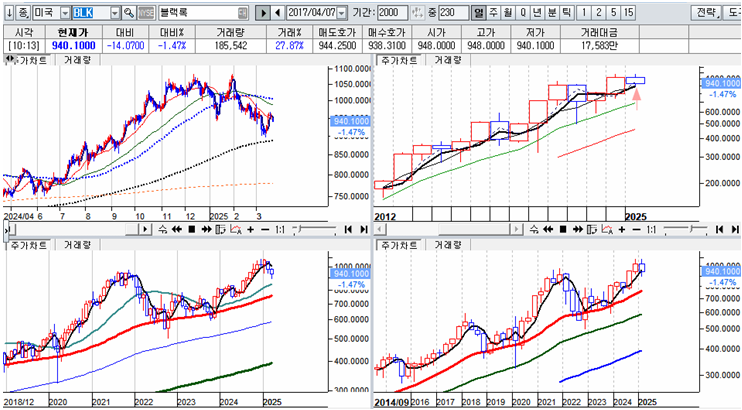This screenshot has height=410, width=742.
Task: Click chart layout icon in right toolbar
Action: [592, 230]
